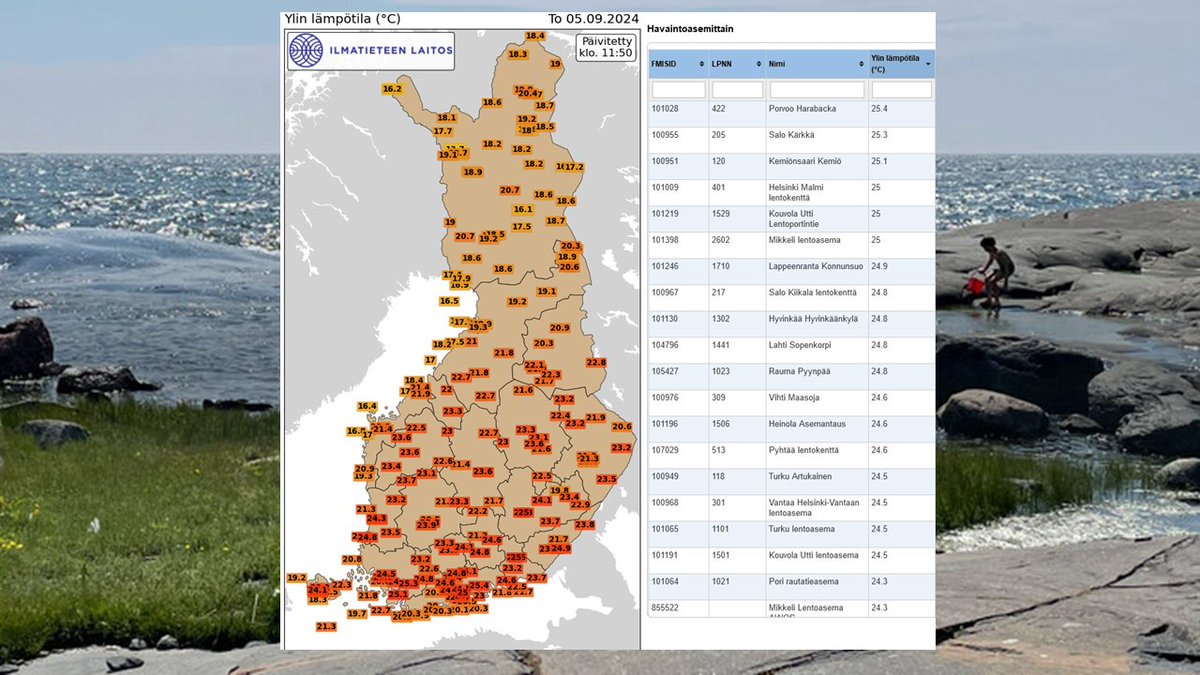Click the Havaintoasemittain heading

coord(691,29)
